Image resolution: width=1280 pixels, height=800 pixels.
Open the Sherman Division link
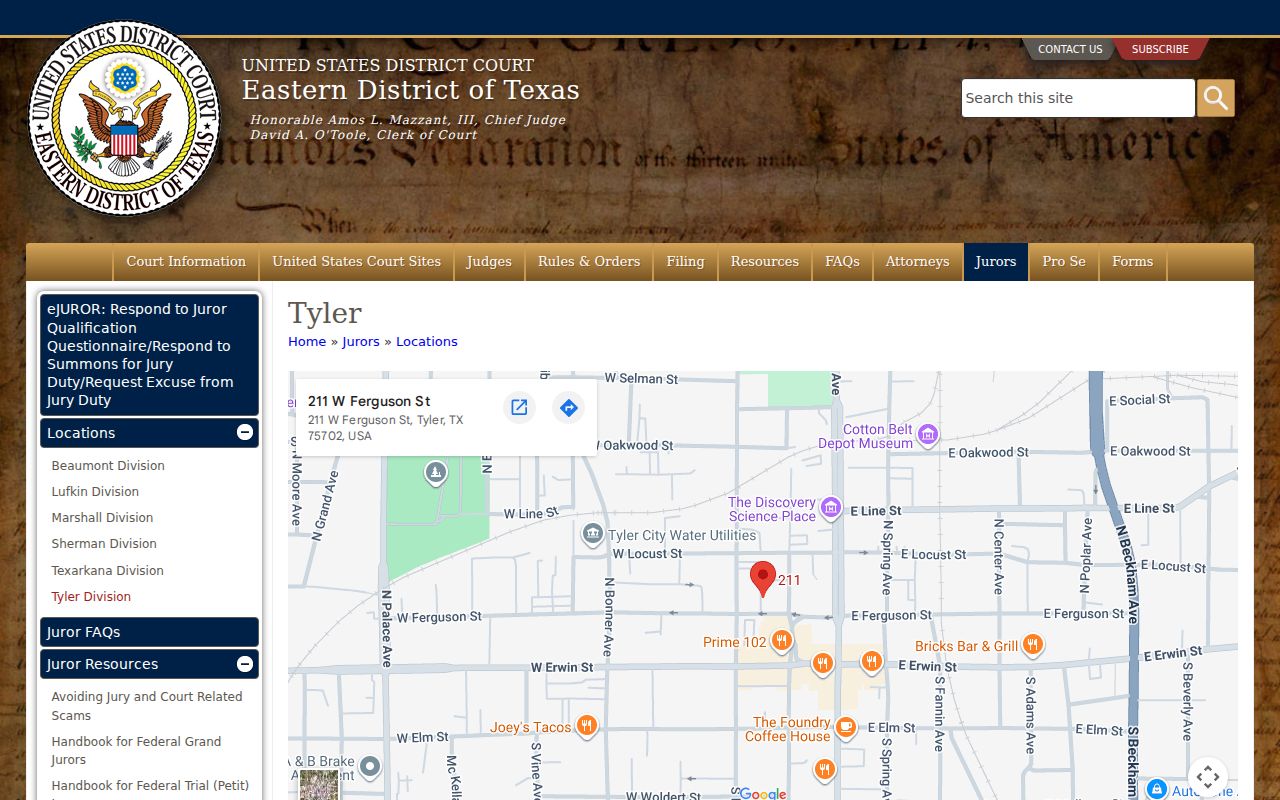(x=104, y=544)
